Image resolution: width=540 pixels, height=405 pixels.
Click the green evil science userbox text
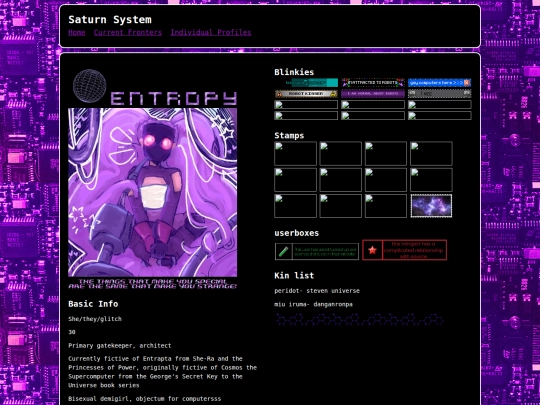(325, 251)
